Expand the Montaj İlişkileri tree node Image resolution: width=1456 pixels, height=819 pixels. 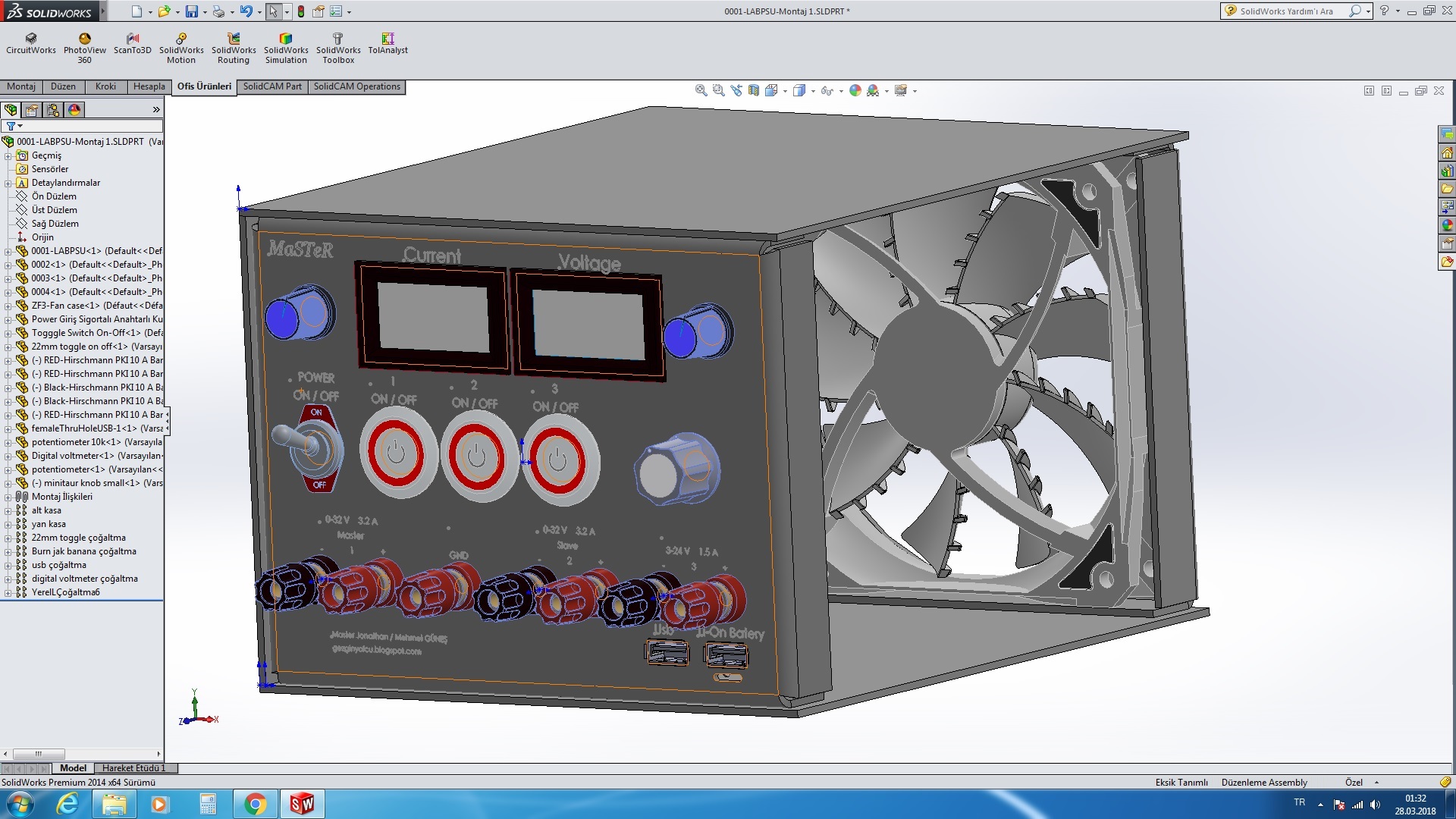click(x=8, y=497)
